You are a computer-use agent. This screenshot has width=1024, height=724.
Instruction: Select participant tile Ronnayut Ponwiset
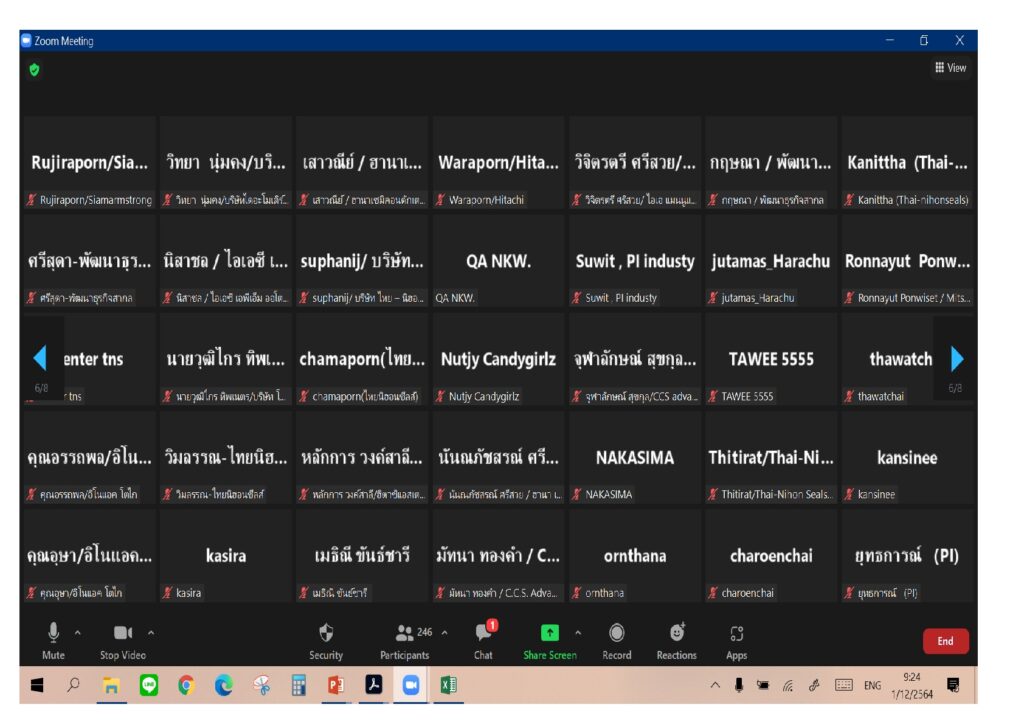pos(907,261)
